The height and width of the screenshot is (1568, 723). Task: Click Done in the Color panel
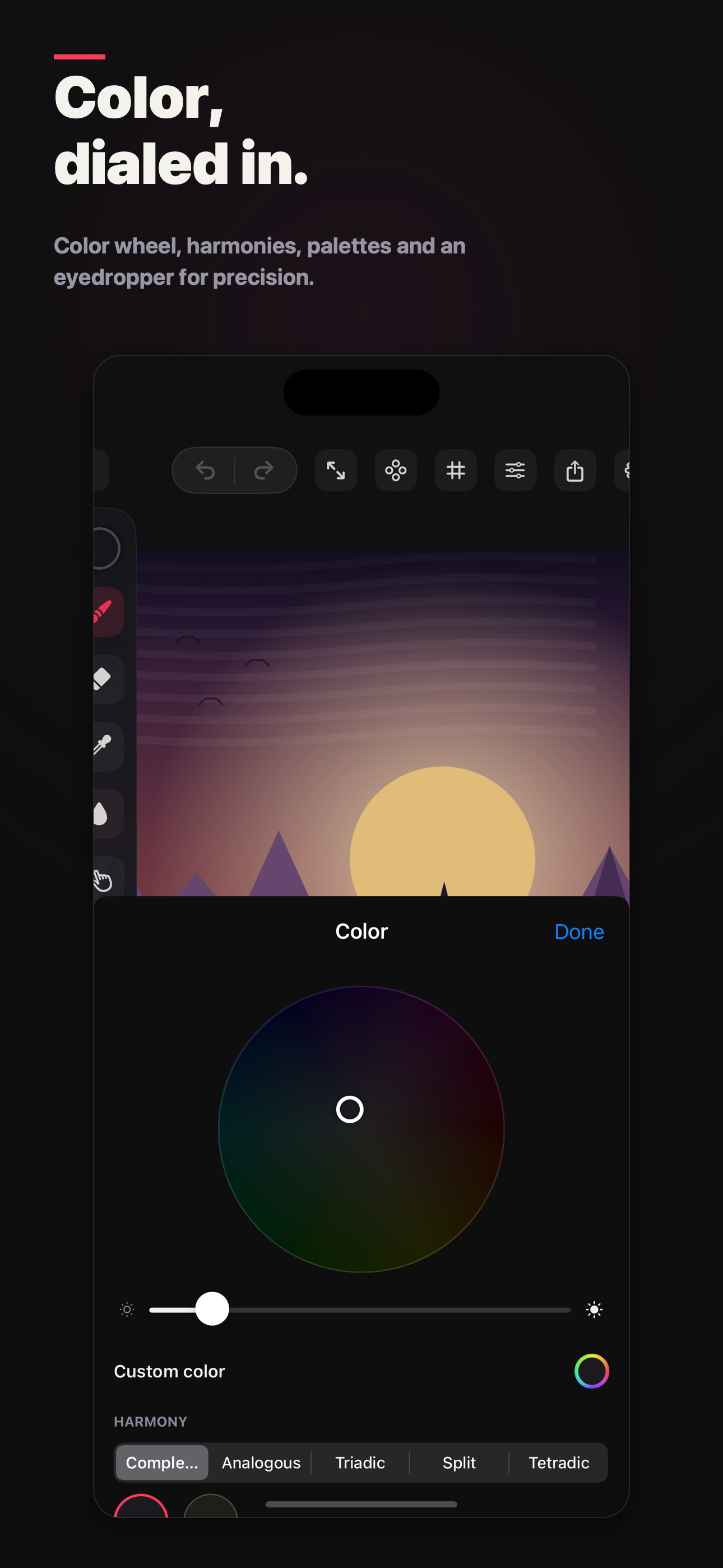[579, 932]
